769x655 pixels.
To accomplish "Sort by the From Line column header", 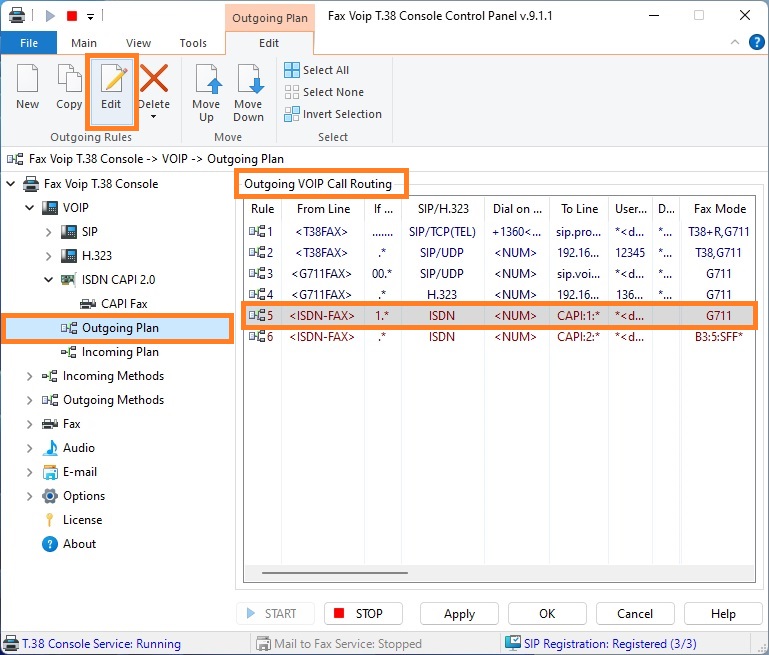I will (323, 209).
